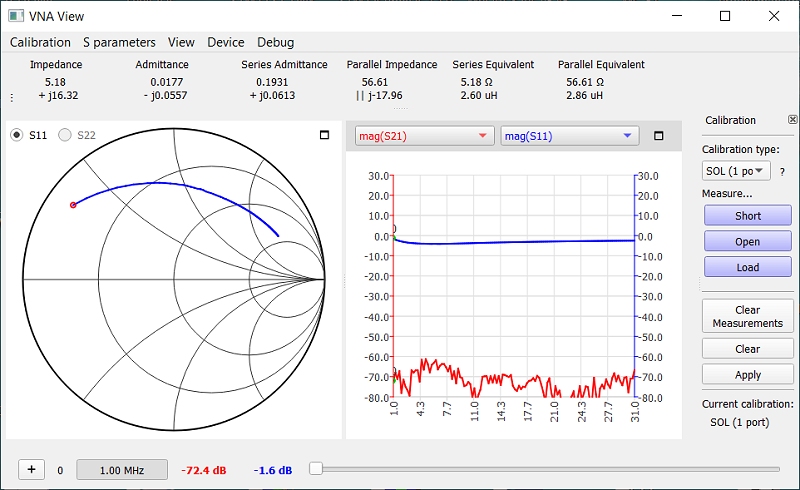This screenshot has height=490, width=800.
Task: Click the vertical dots handle beside impedance readout
Action: pyautogui.click(x=12, y=98)
